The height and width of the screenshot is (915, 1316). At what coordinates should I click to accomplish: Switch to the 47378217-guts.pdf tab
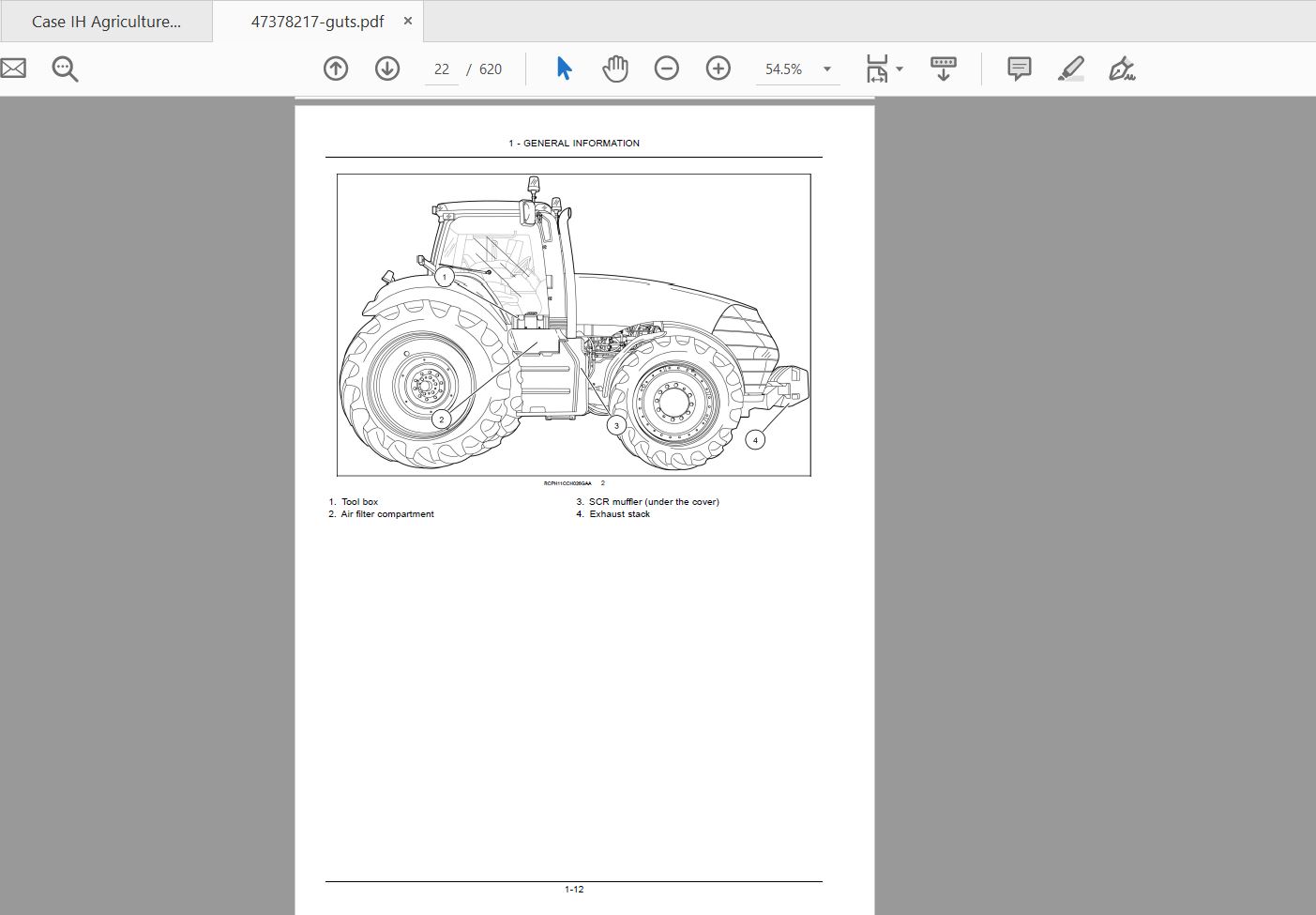point(310,21)
